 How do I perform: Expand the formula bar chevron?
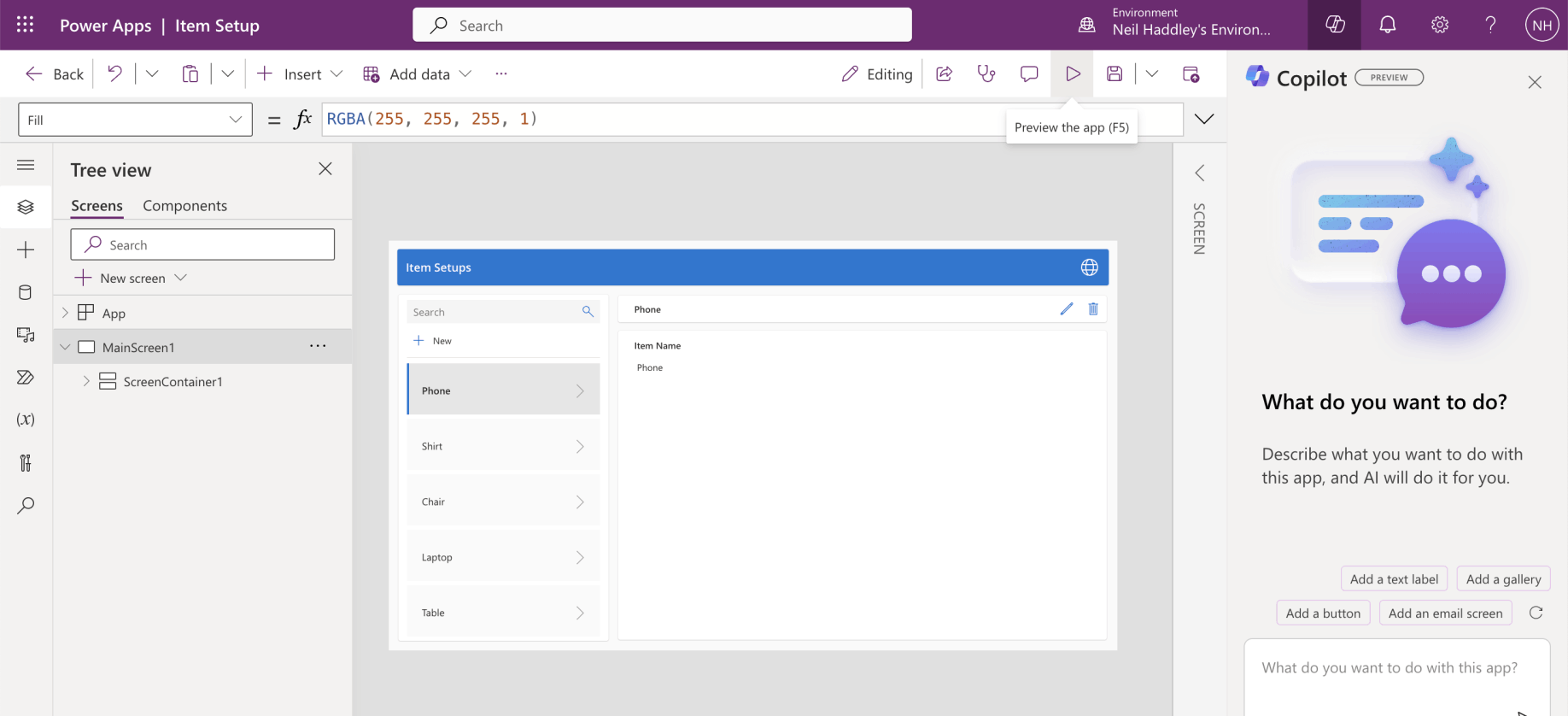coord(1204,120)
